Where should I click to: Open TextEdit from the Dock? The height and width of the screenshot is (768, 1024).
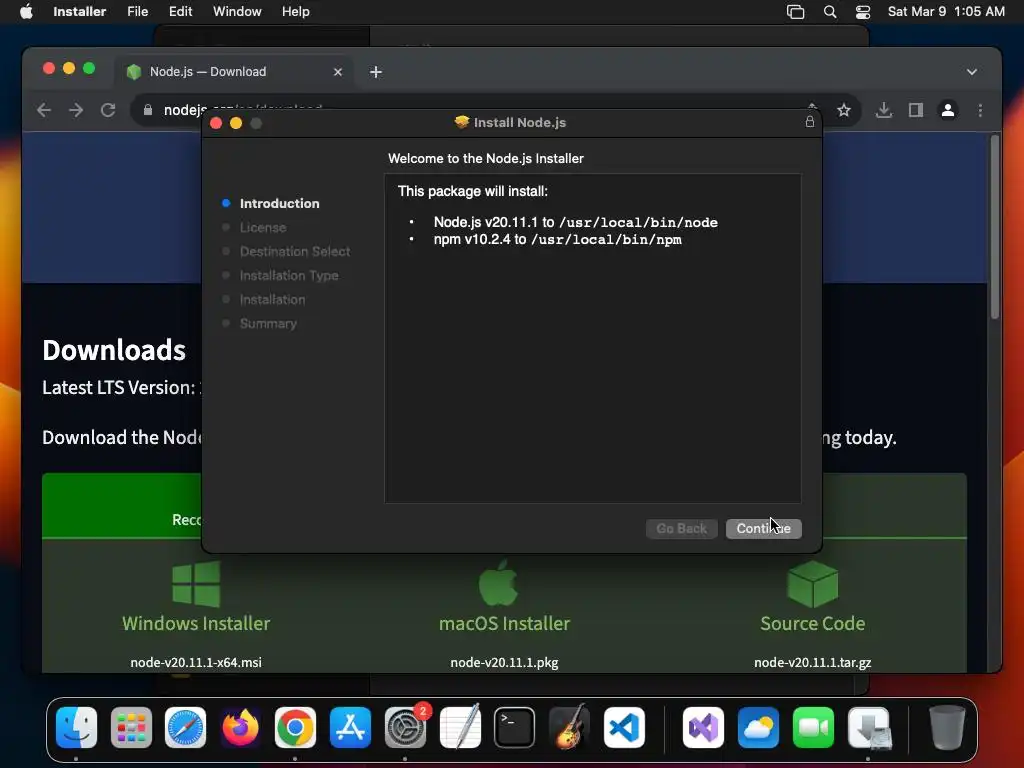pyautogui.click(x=460, y=727)
